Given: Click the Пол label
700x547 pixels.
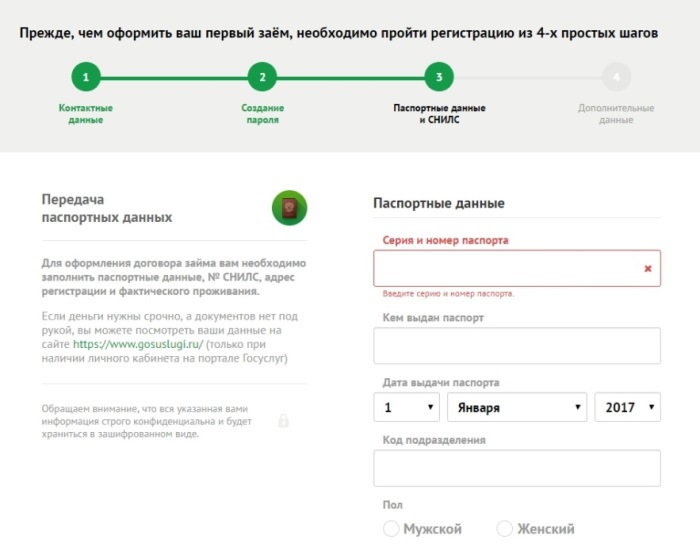Looking at the screenshot, I should [x=392, y=505].
